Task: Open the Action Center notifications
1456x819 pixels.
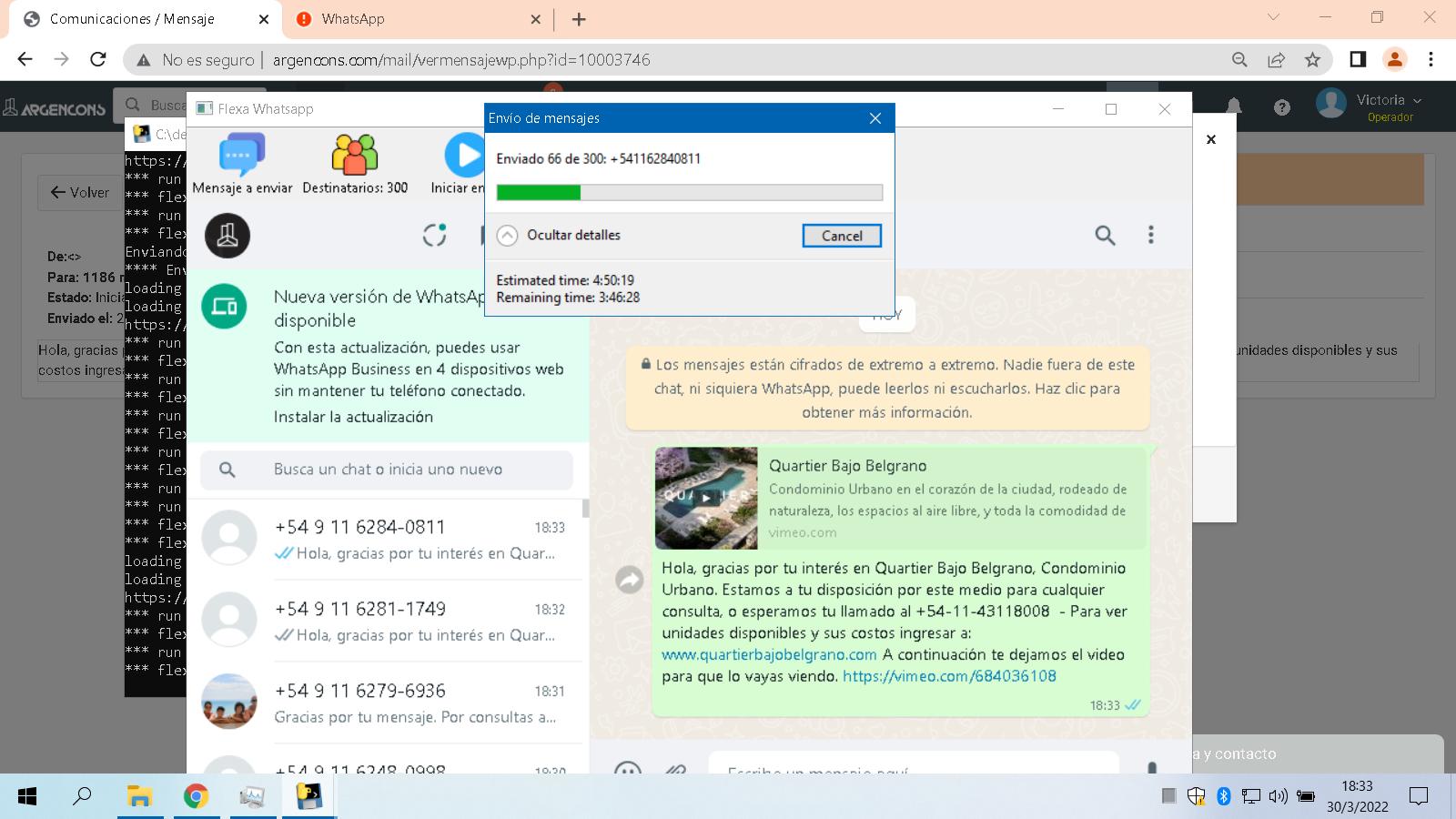Action: (x=1418, y=797)
